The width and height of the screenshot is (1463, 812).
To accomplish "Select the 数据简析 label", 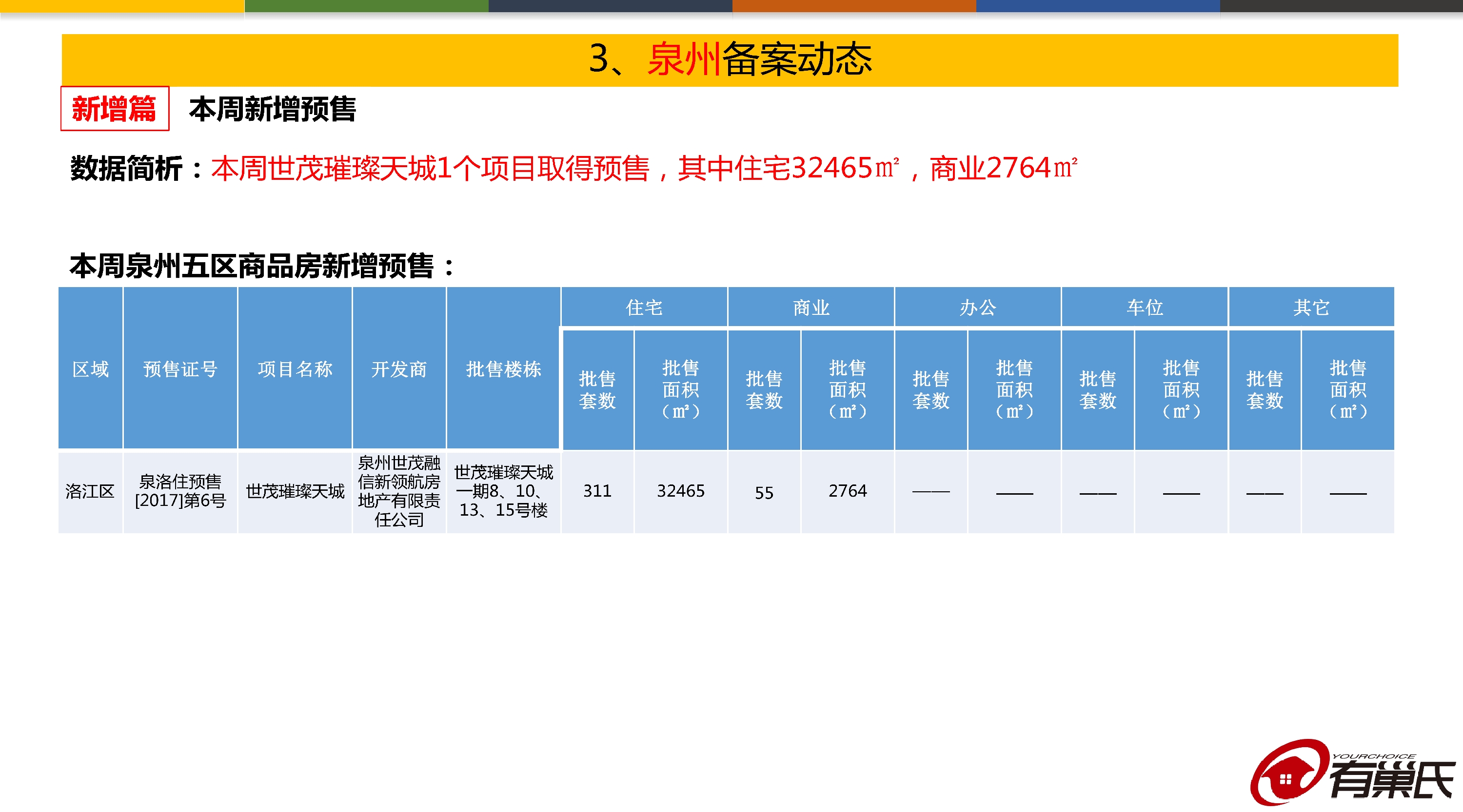I will point(125,169).
